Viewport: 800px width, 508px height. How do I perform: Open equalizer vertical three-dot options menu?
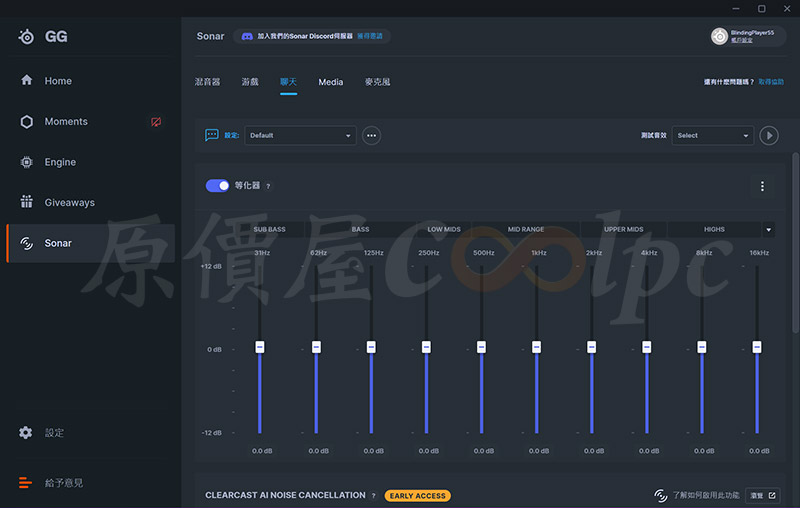tap(762, 186)
